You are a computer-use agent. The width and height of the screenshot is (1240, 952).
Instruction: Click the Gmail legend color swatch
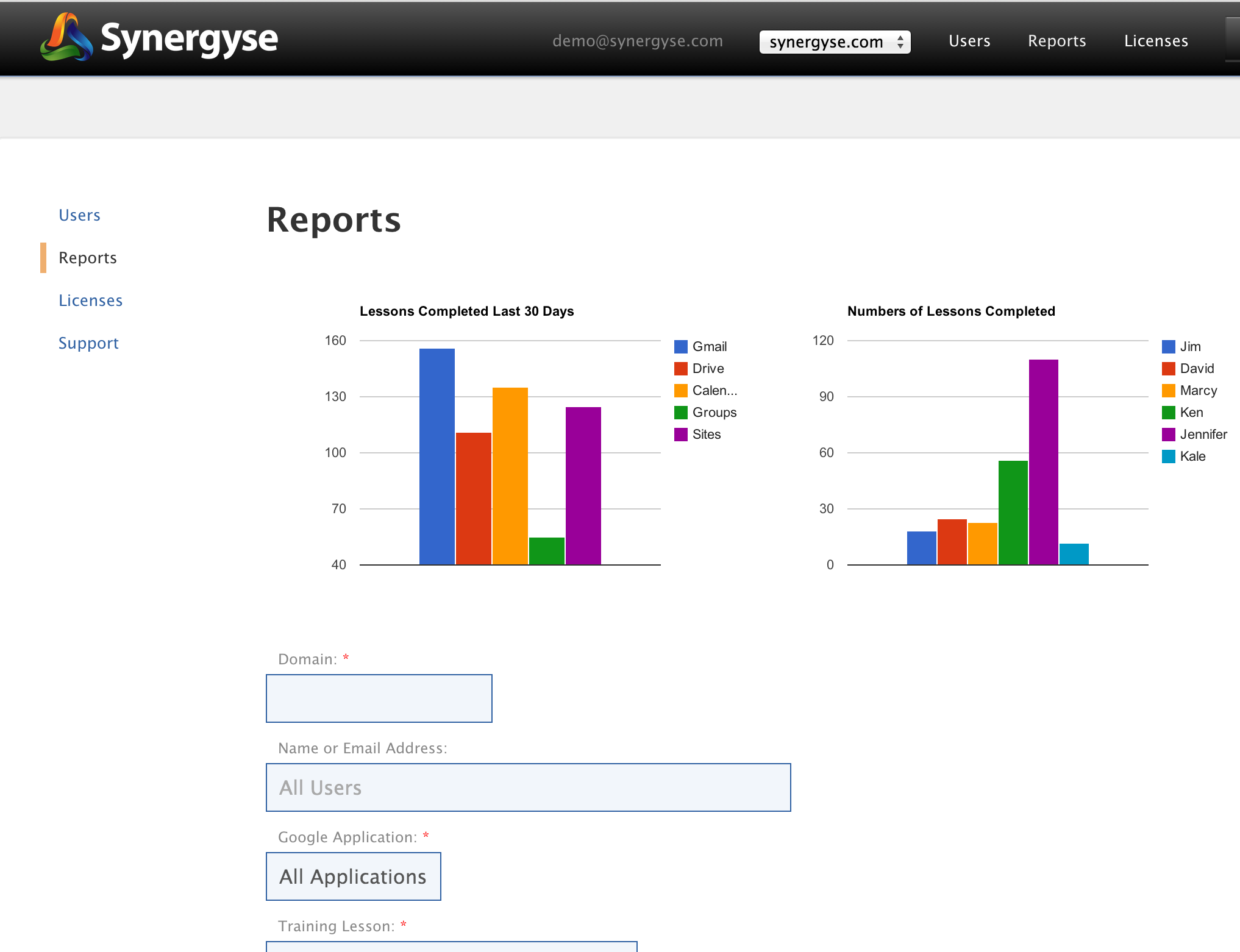pyautogui.click(x=680, y=347)
